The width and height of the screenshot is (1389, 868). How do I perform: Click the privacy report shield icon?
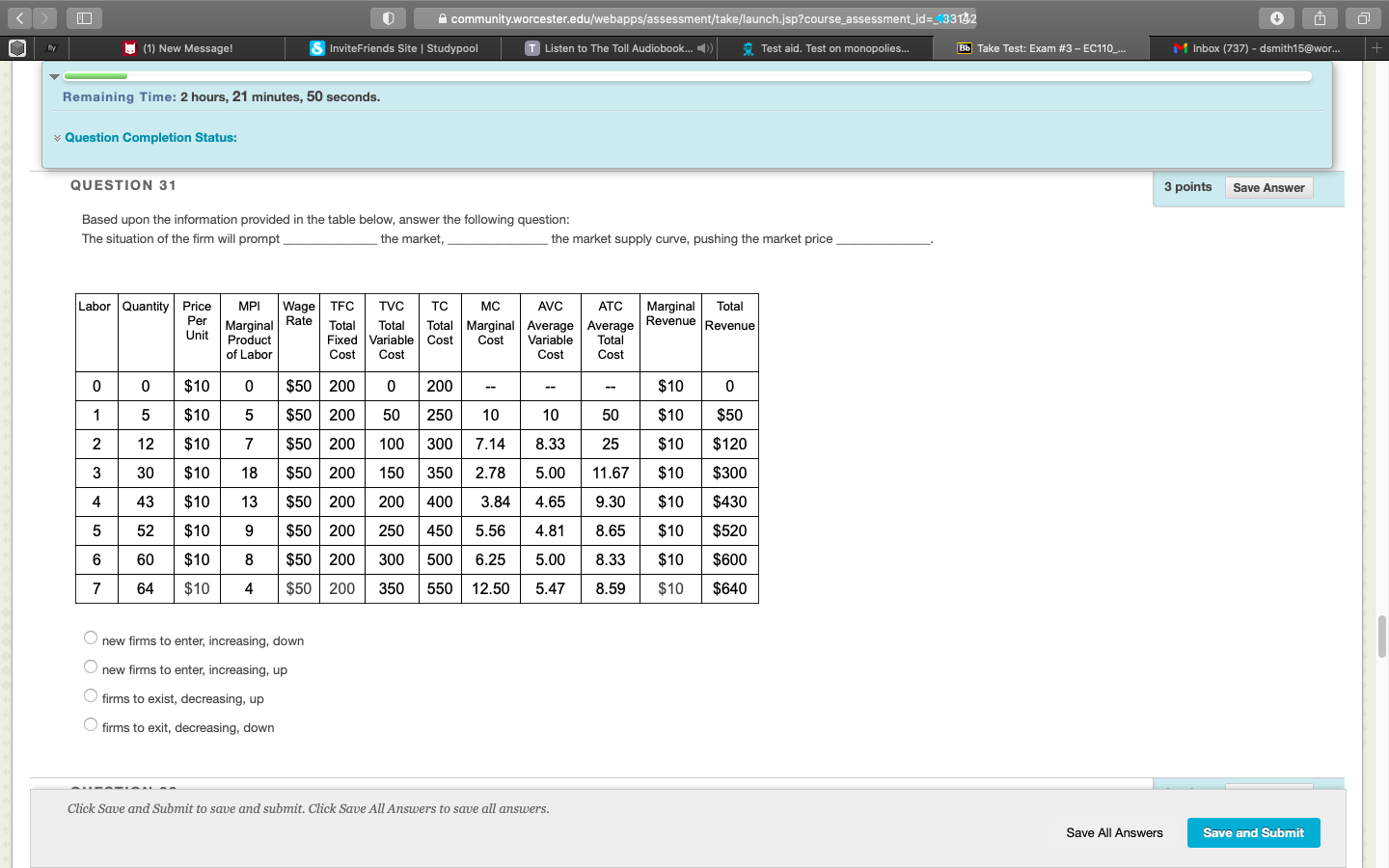coord(388,18)
